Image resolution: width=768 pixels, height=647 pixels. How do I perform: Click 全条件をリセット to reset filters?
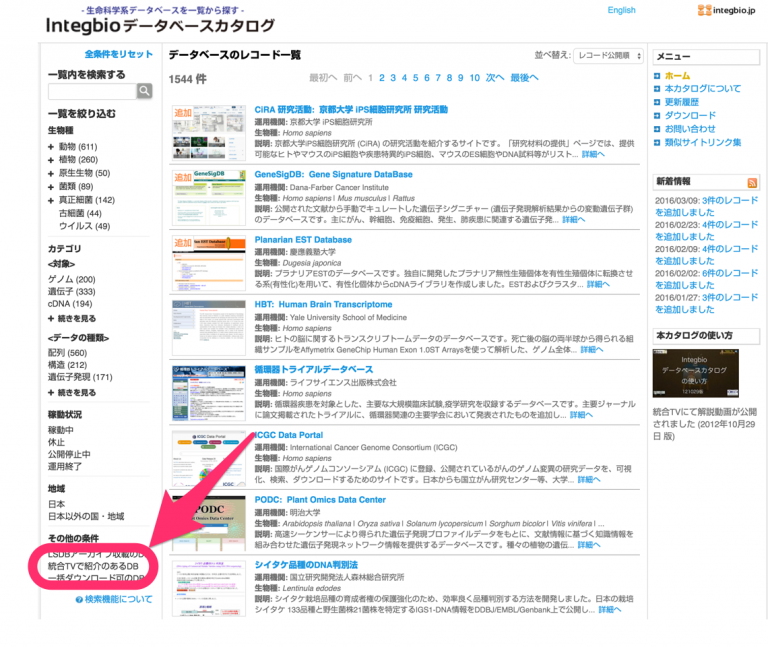(119, 54)
